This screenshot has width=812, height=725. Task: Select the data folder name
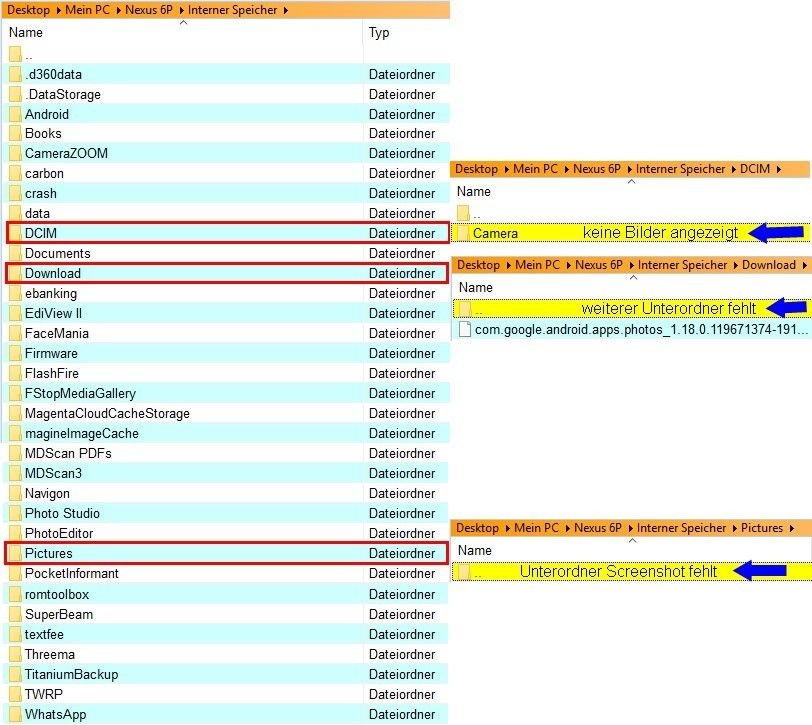tap(37, 213)
